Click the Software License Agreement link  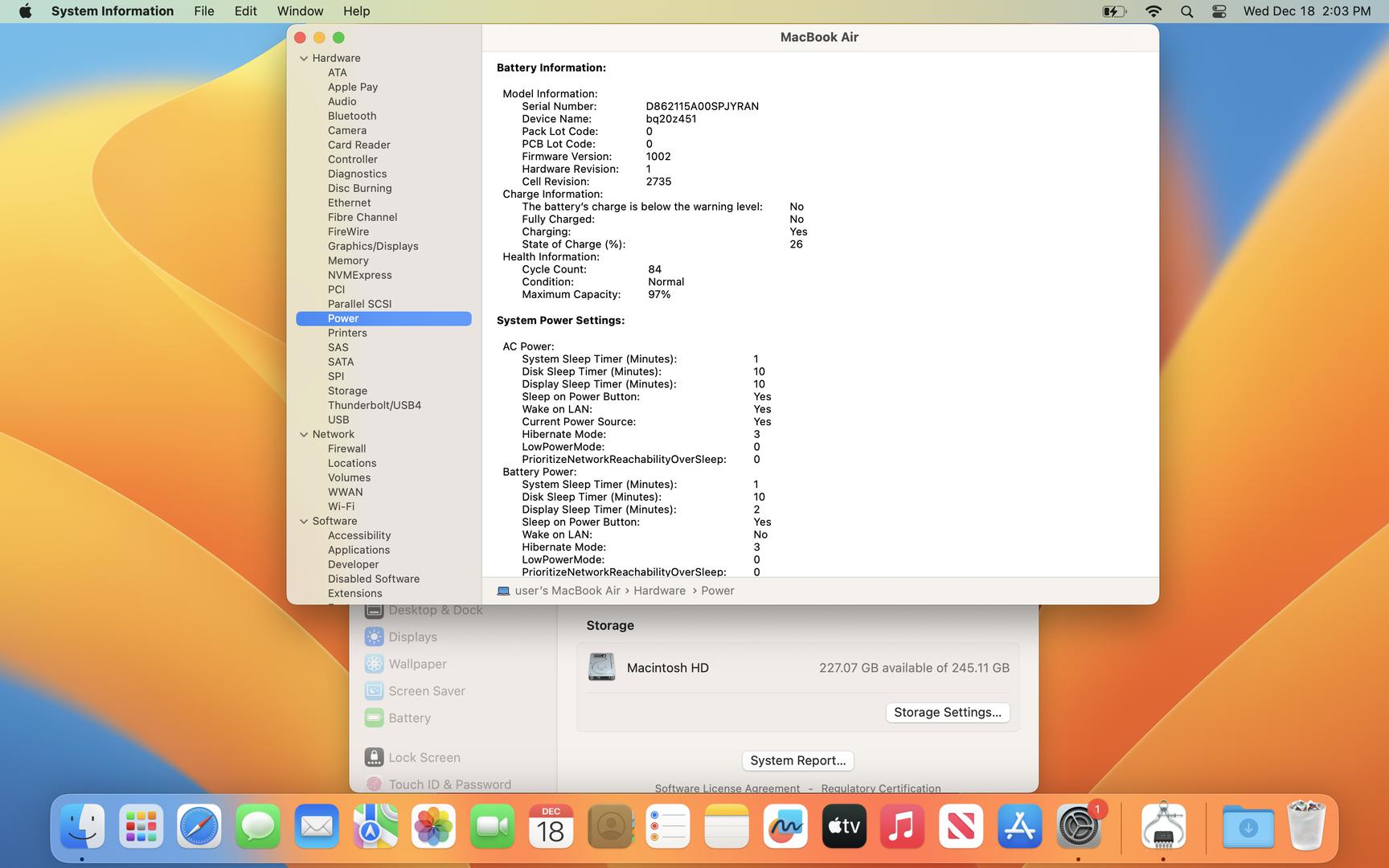pos(727,788)
